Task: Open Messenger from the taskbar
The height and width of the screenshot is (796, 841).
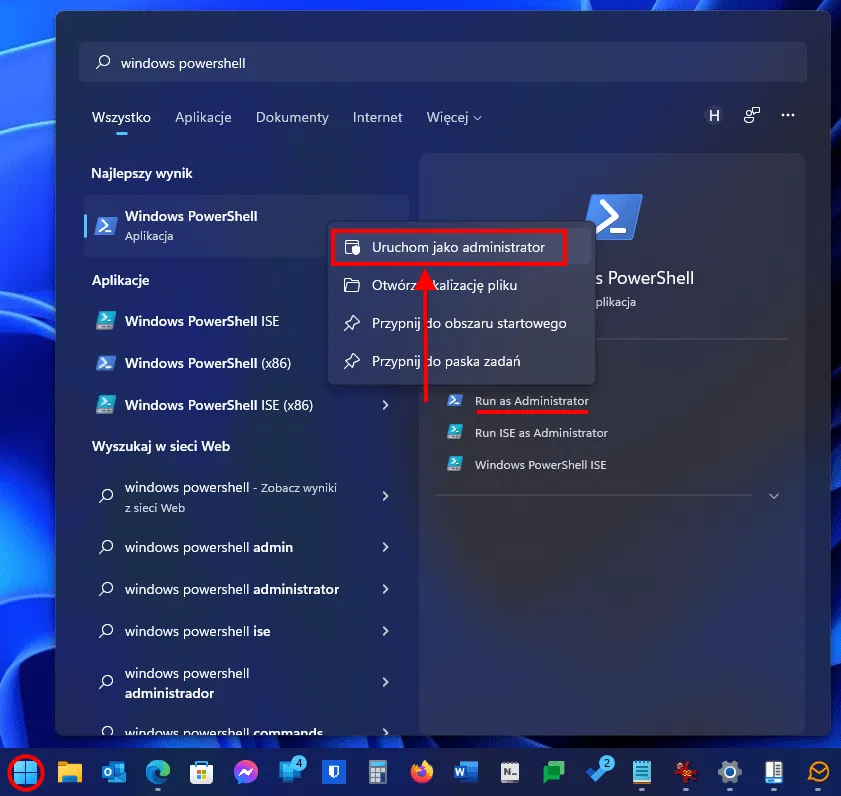Action: [246, 772]
